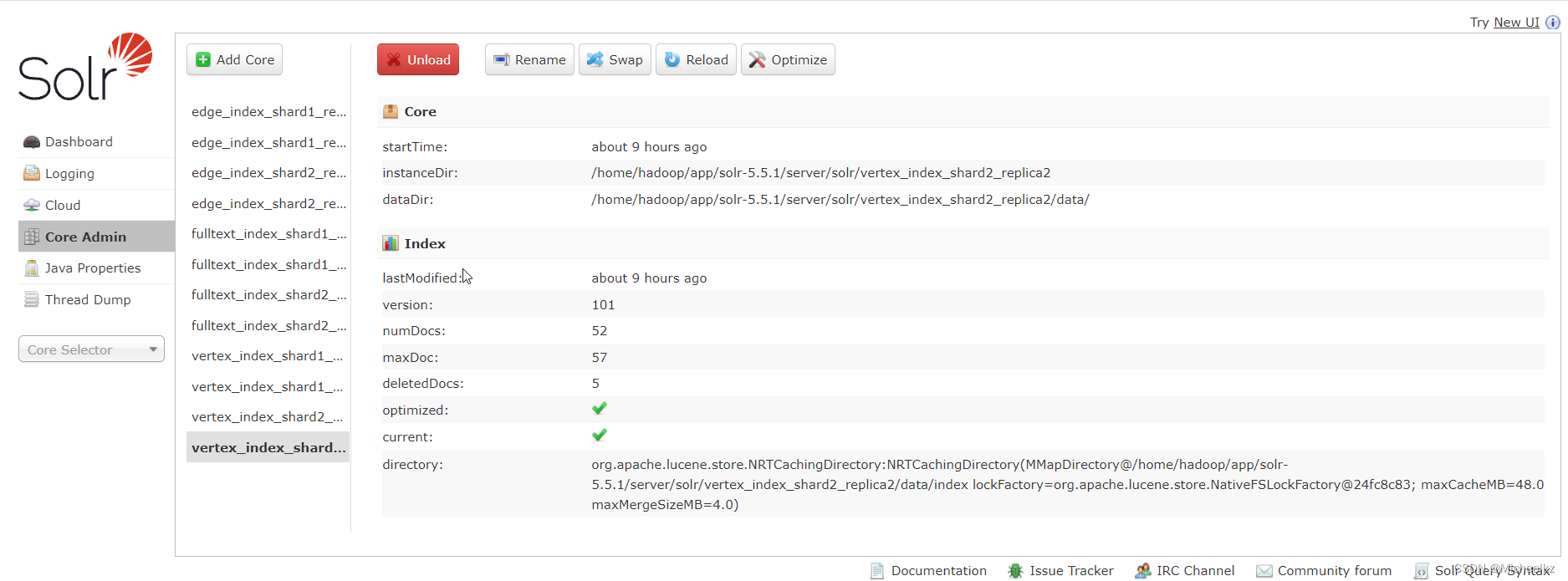Click the info icon beside New UI
The height and width of the screenshot is (581, 1568).
(x=1553, y=23)
